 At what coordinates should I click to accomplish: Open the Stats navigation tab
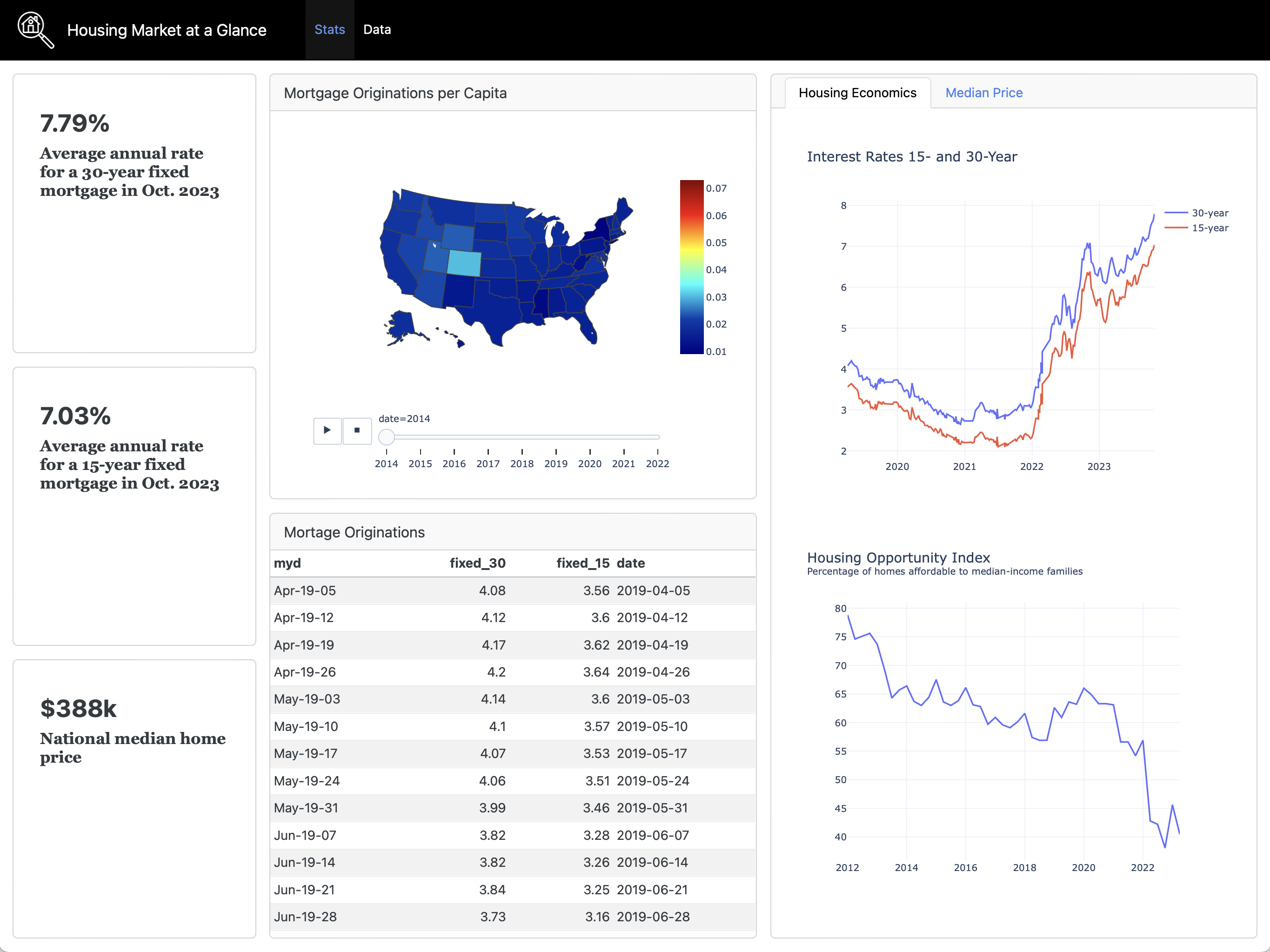329,30
